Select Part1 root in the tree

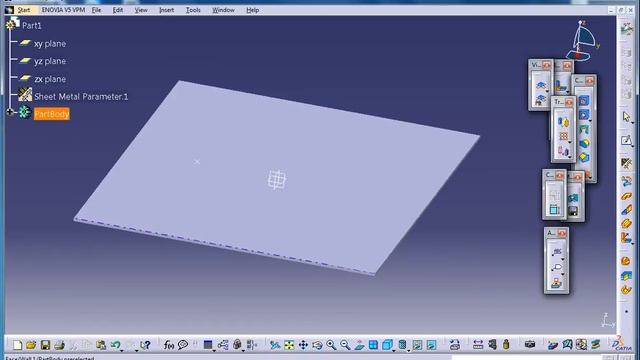pos(31,25)
